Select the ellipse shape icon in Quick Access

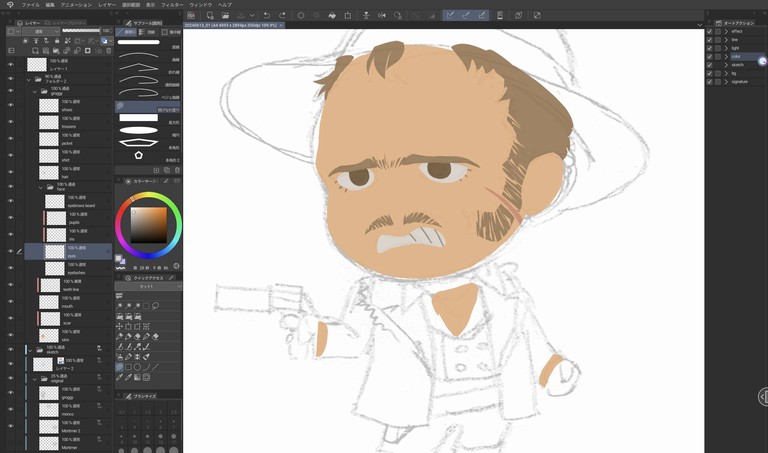137,367
